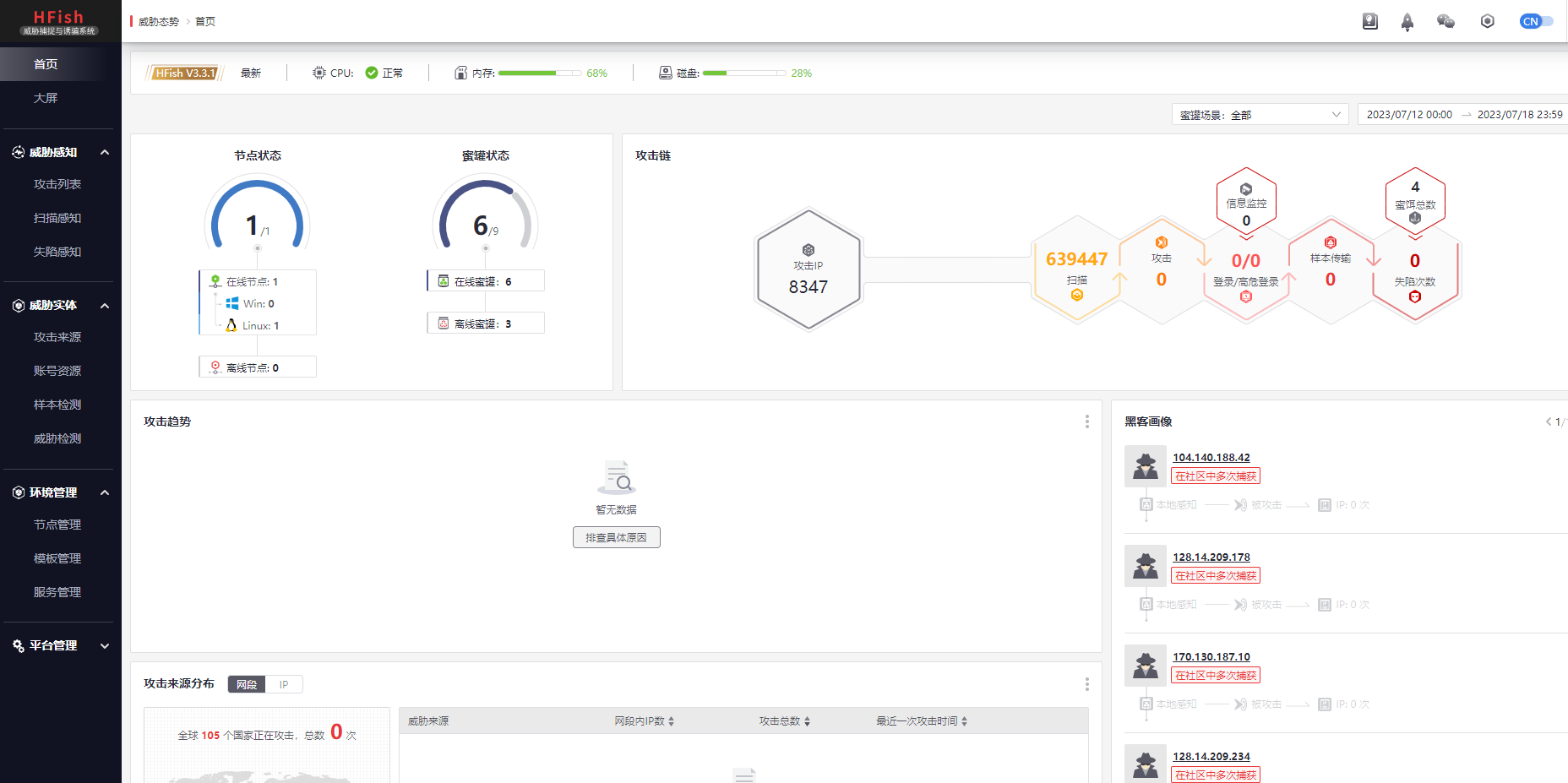Click the HFish V3.3.1 version badge
This screenshot has width=1568, height=783.
185,73
